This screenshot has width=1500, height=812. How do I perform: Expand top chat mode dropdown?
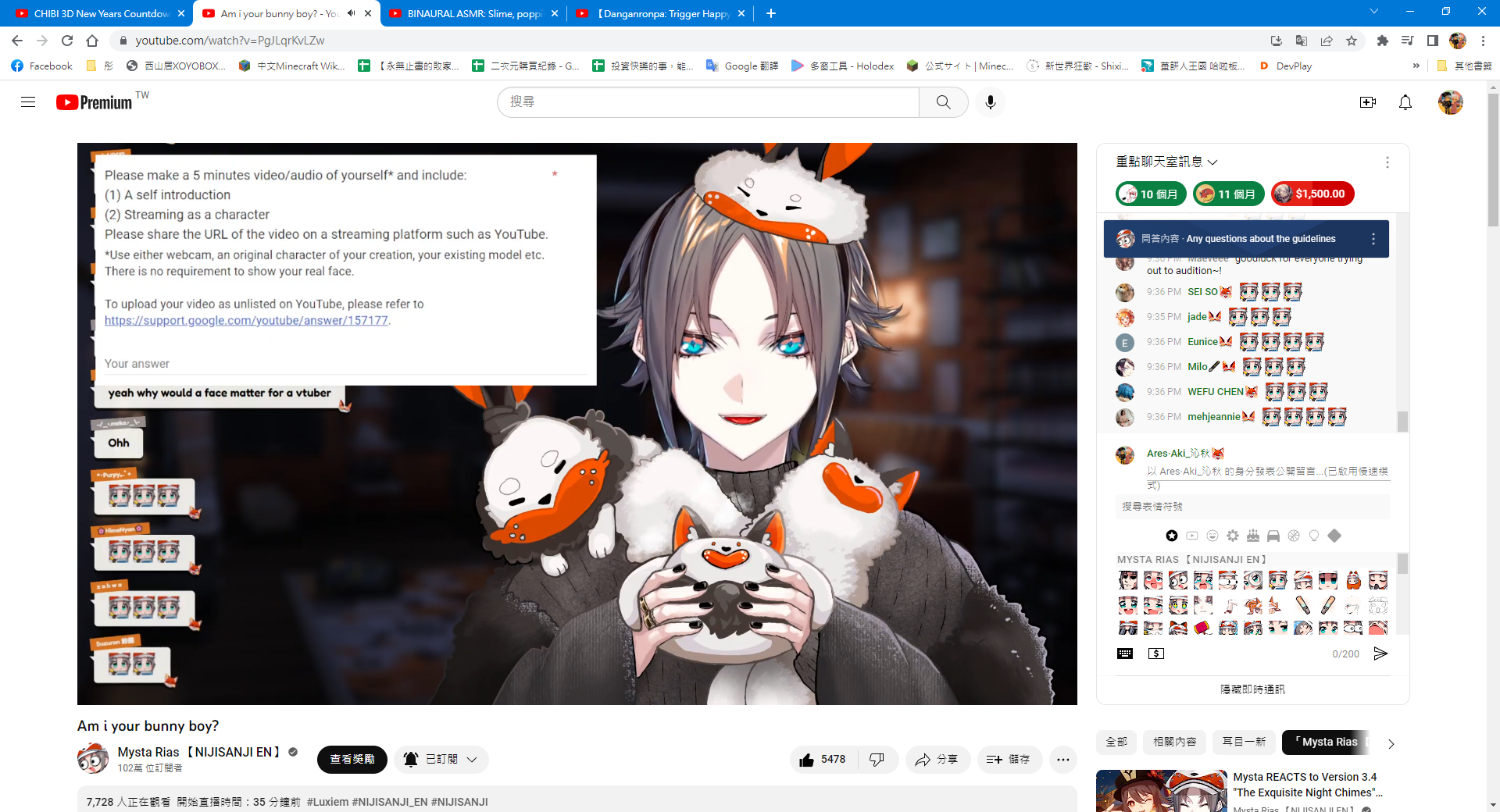click(1167, 162)
